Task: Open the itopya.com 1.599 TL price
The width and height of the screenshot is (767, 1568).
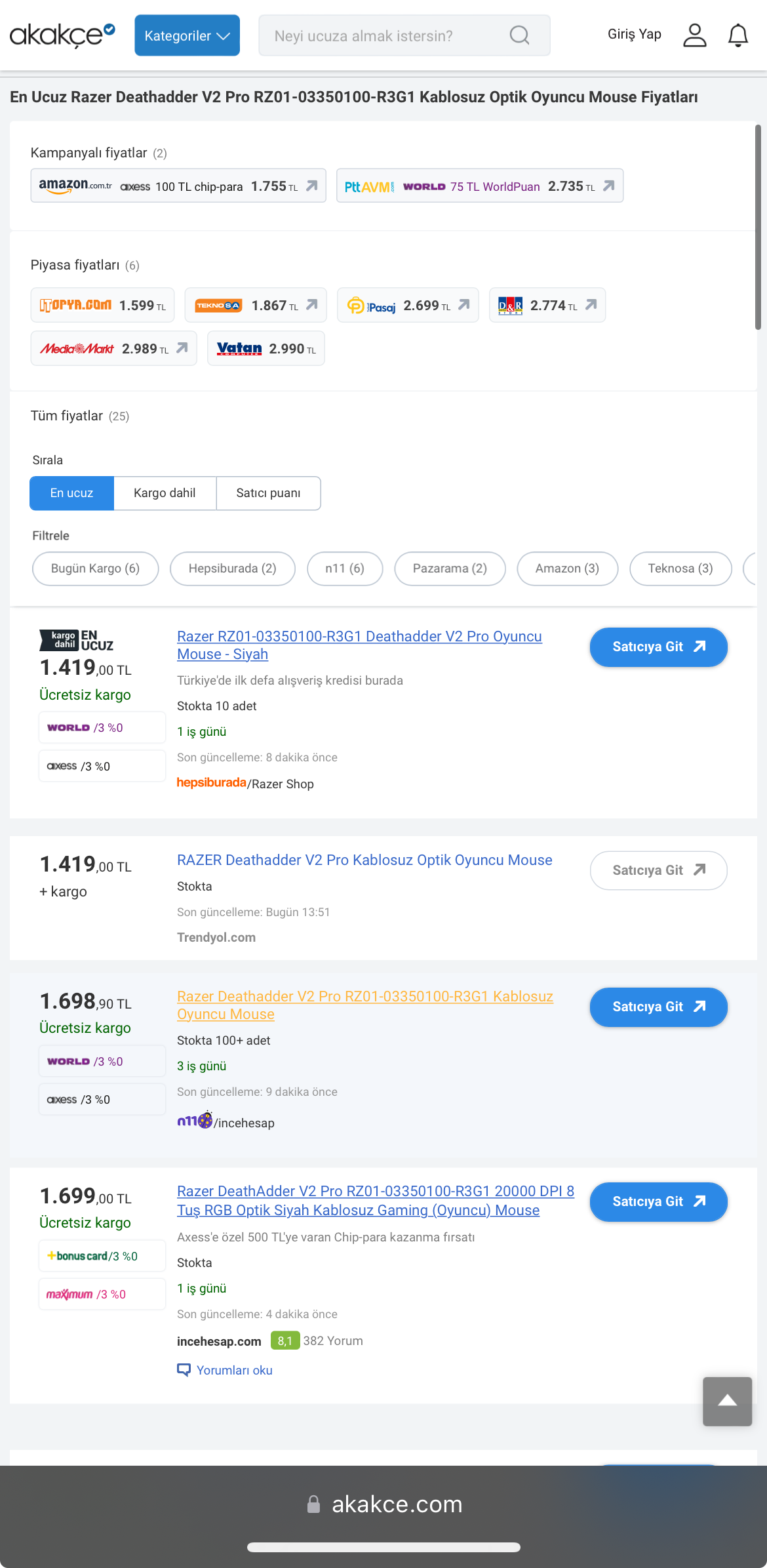Action: tap(103, 306)
